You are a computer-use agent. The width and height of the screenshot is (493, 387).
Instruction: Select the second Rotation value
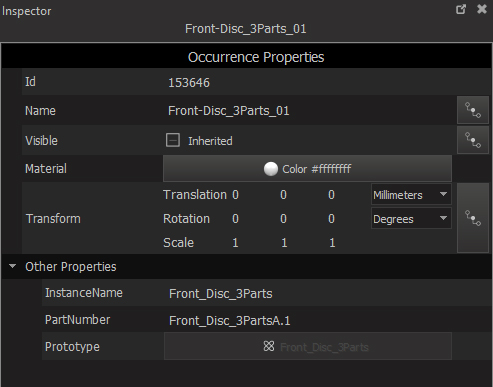[x=283, y=219]
